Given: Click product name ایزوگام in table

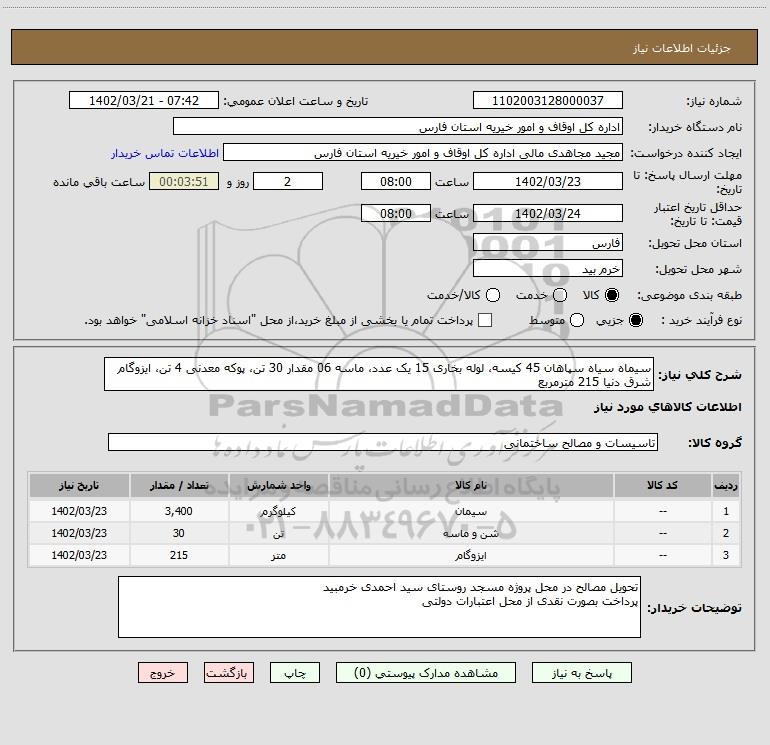Looking at the screenshot, I should tap(471, 556).
